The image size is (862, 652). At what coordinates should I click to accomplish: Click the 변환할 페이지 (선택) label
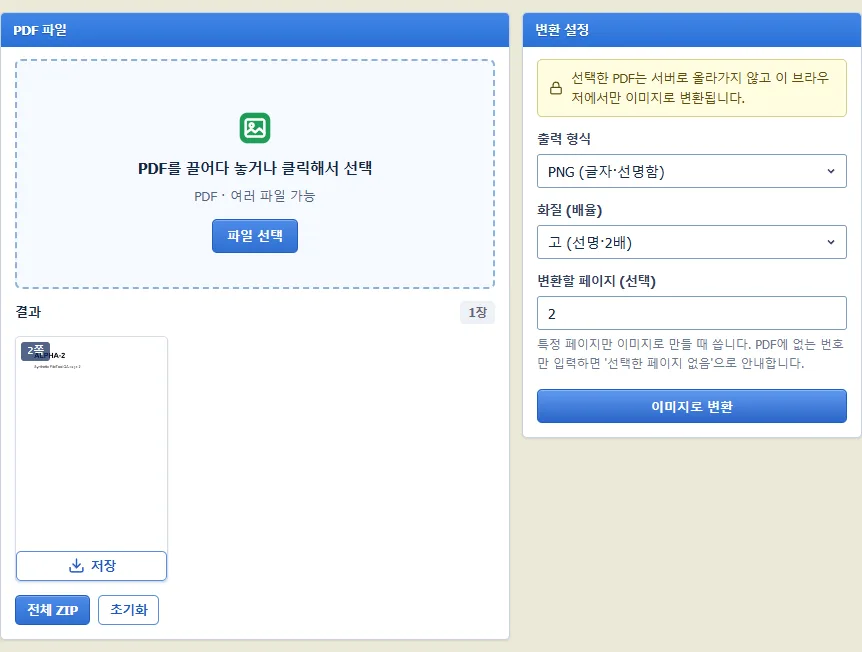tap(596, 281)
